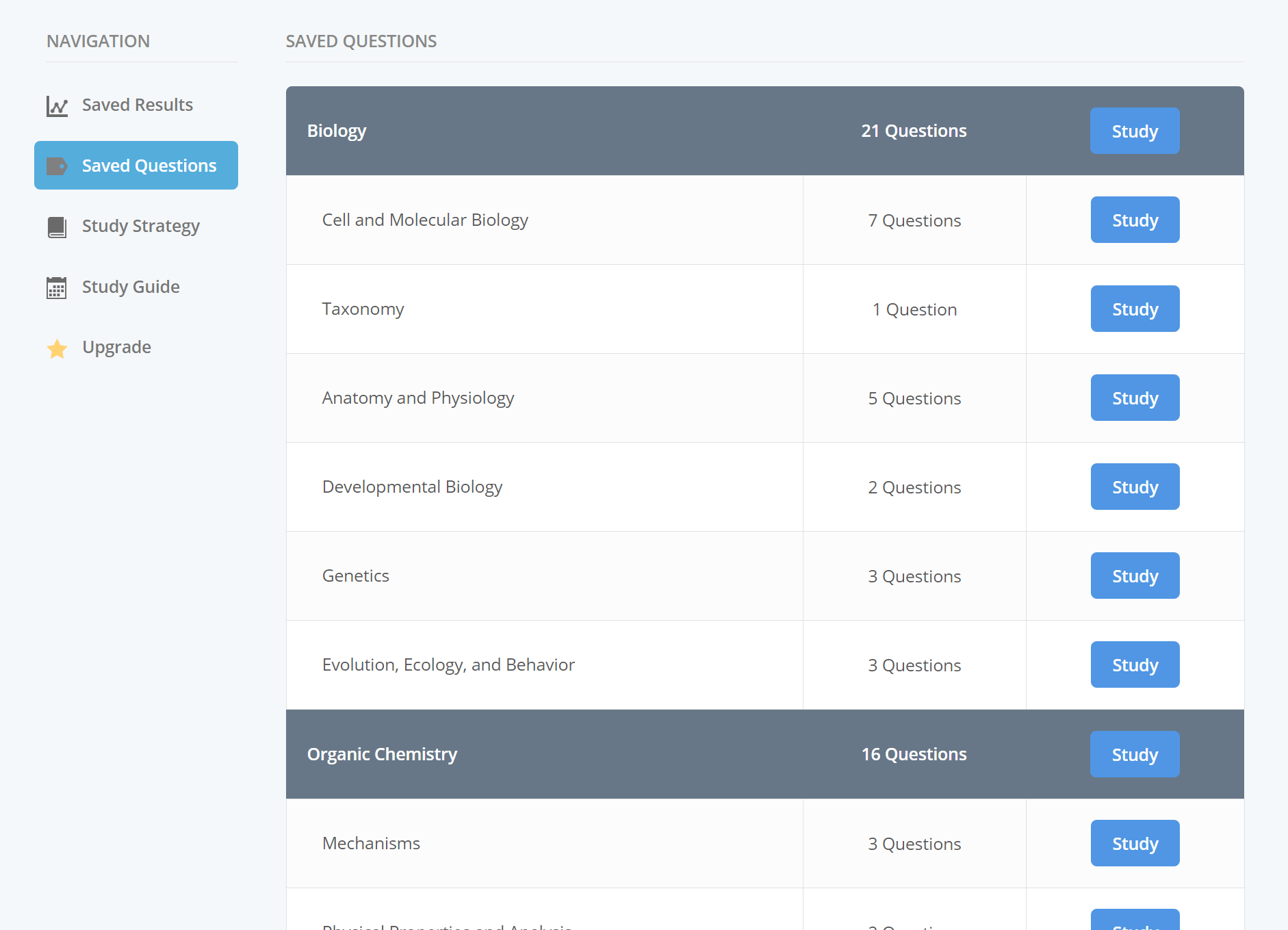Image resolution: width=1288 pixels, height=930 pixels.
Task: Click '3 Questions' count for Mechanisms
Action: click(x=914, y=844)
